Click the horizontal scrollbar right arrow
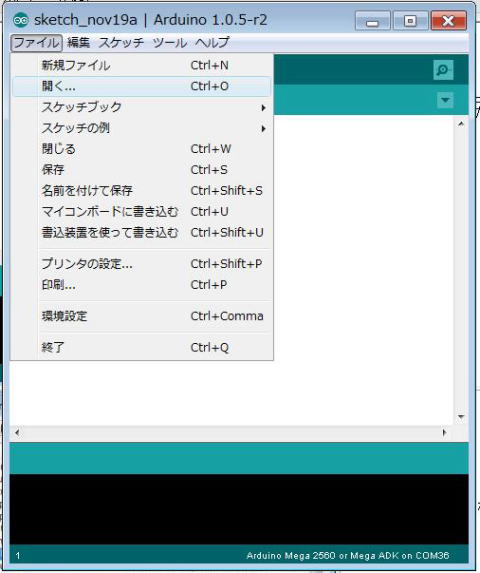The width and height of the screenshot is (480, 573). pos(444,433)
